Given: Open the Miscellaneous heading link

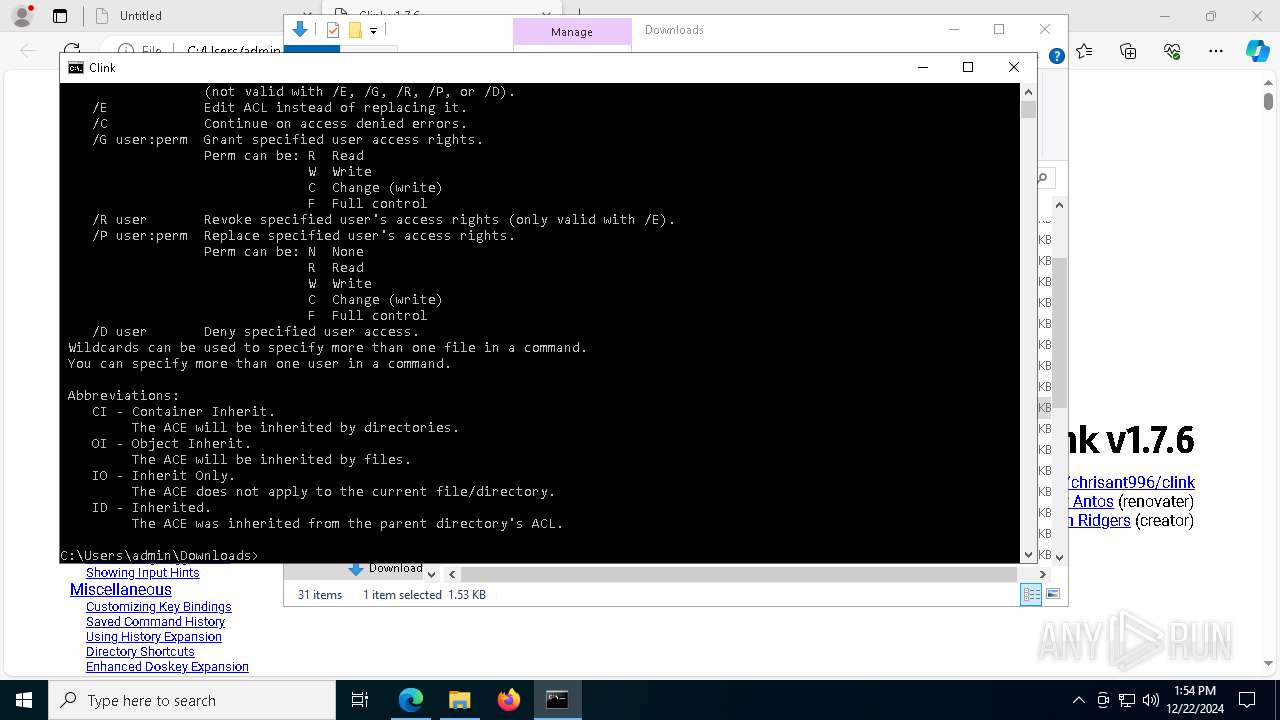Looking at the screenshot, I should pyautogui.click(x=120, y=590).
